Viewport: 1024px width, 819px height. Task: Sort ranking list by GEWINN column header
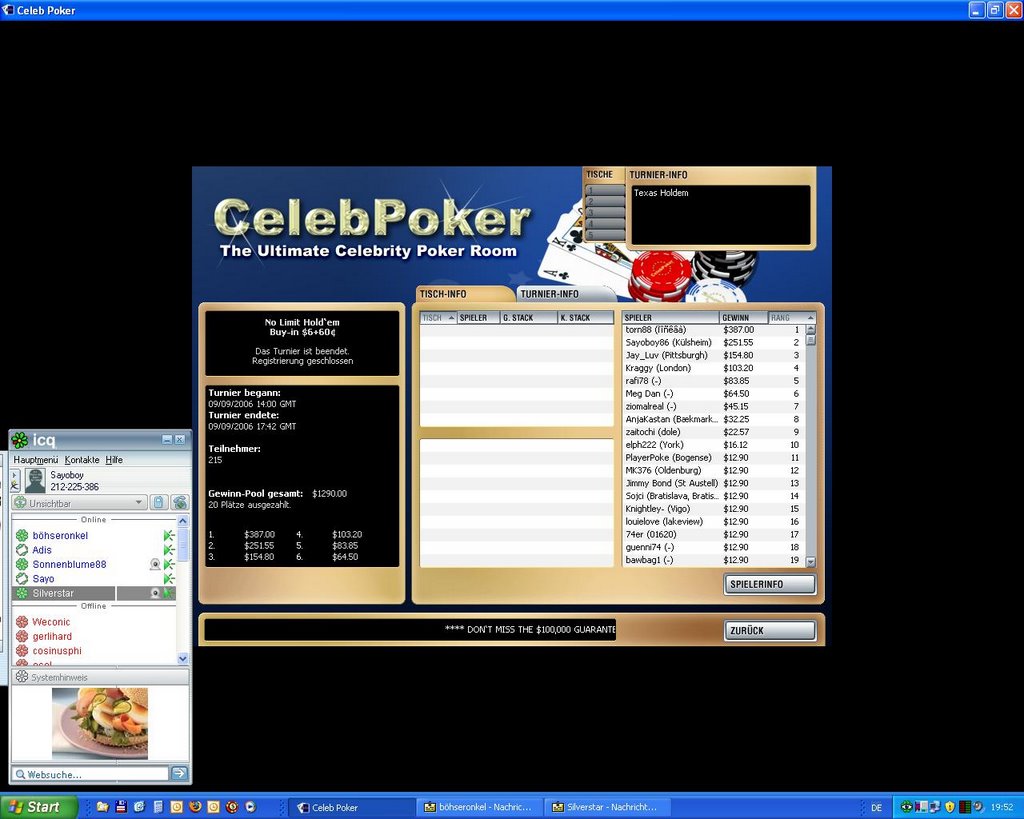743,318
